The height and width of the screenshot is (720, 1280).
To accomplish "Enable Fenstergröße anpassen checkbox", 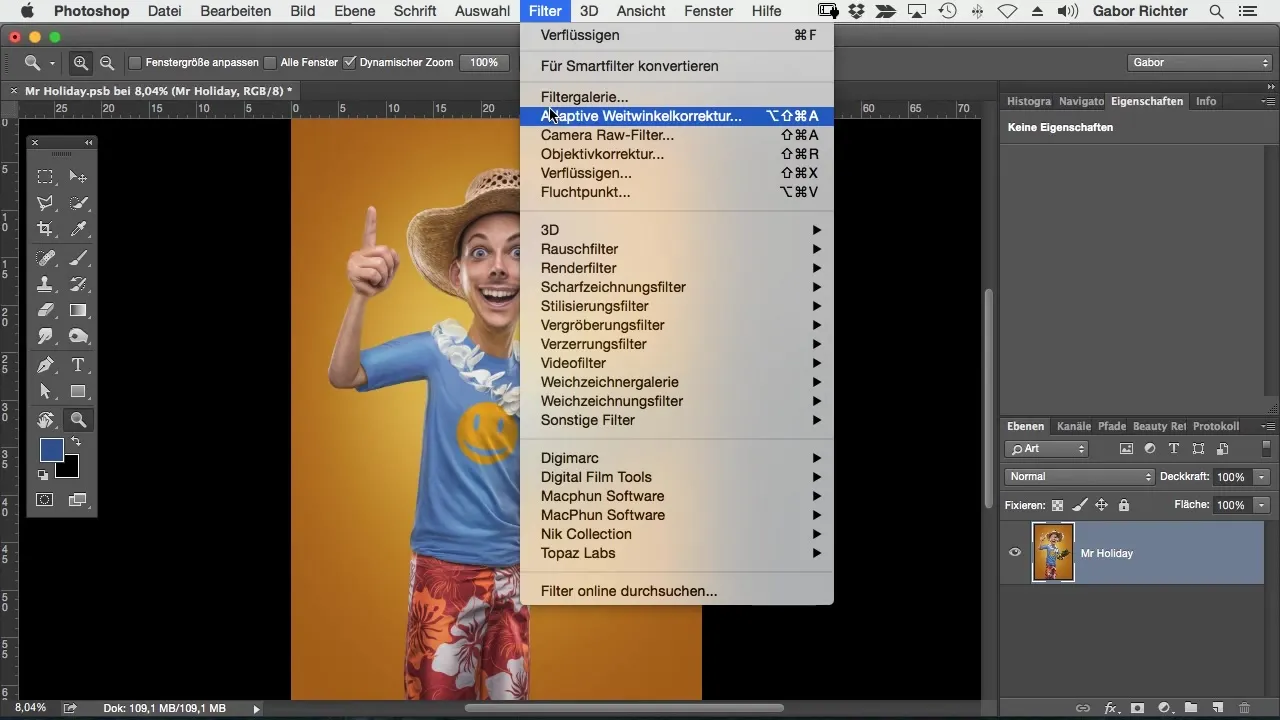I will (135, 62).
